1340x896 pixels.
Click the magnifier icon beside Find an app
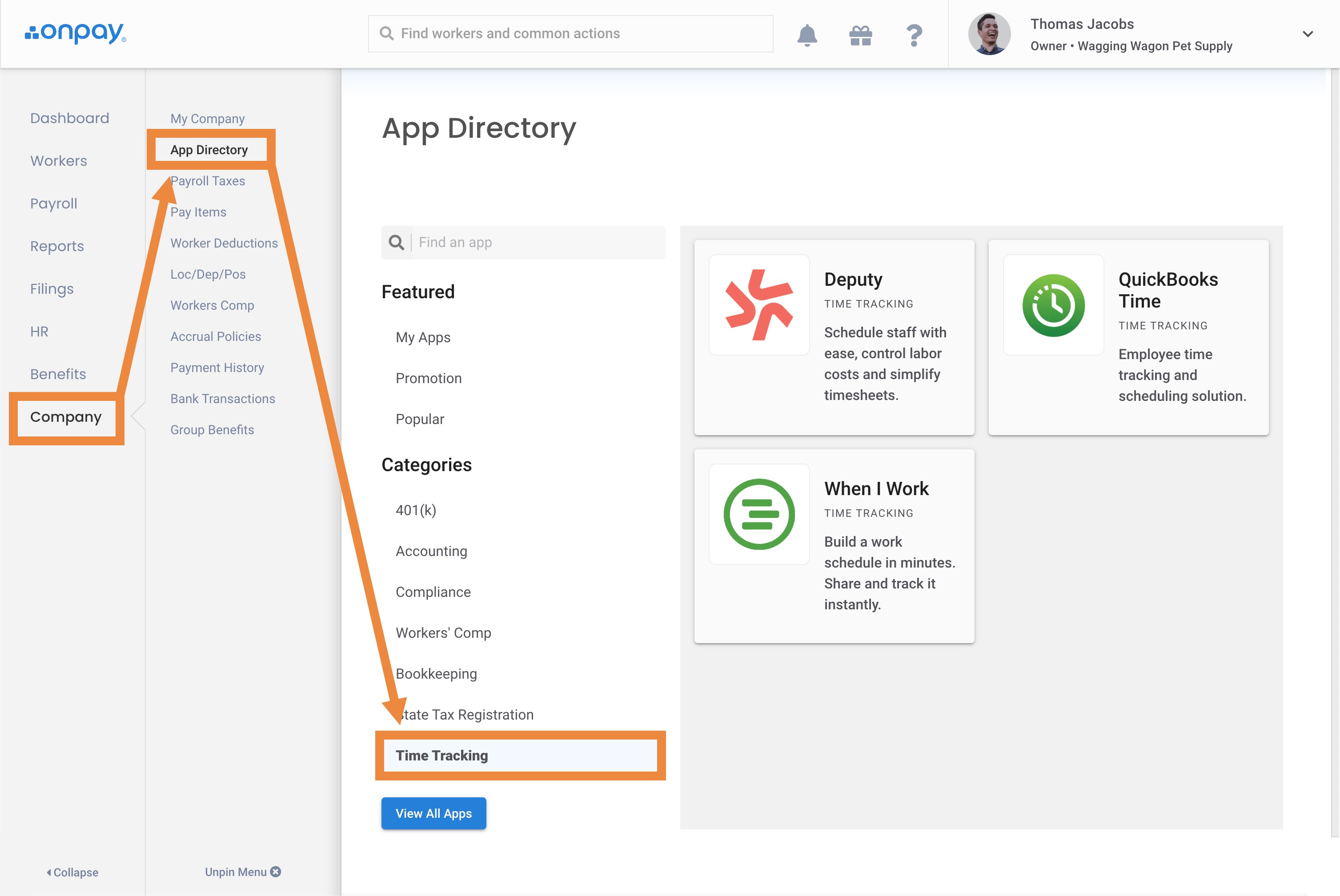point(396,242)
